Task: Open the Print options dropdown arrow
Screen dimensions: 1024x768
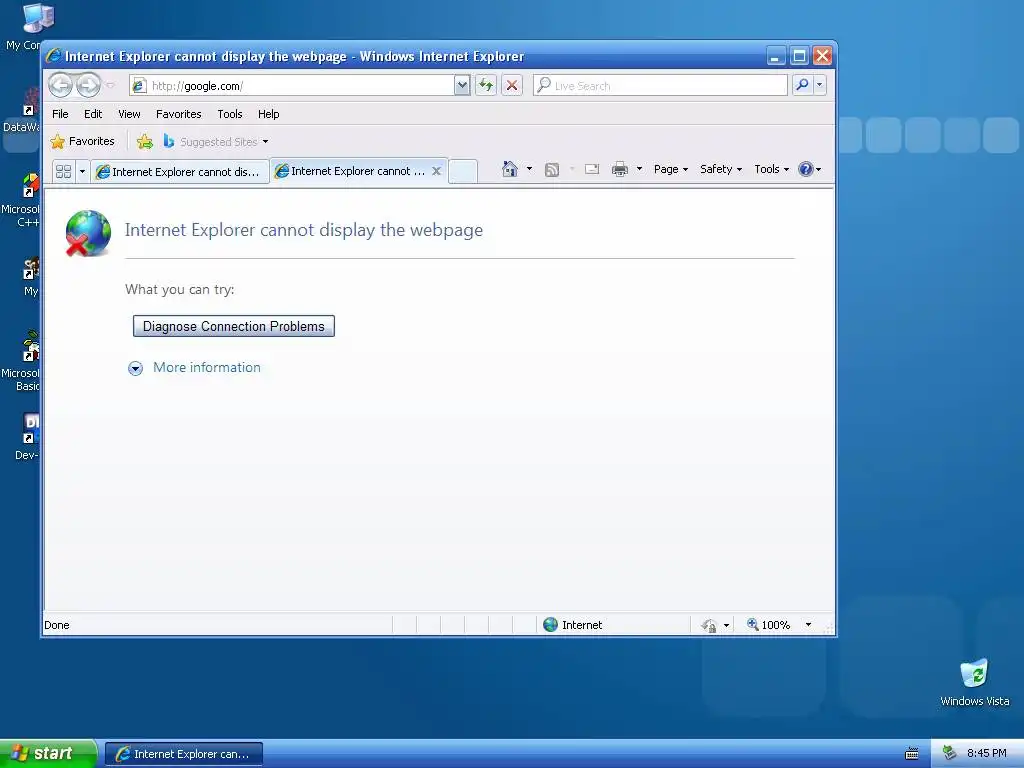Action: 639,169
